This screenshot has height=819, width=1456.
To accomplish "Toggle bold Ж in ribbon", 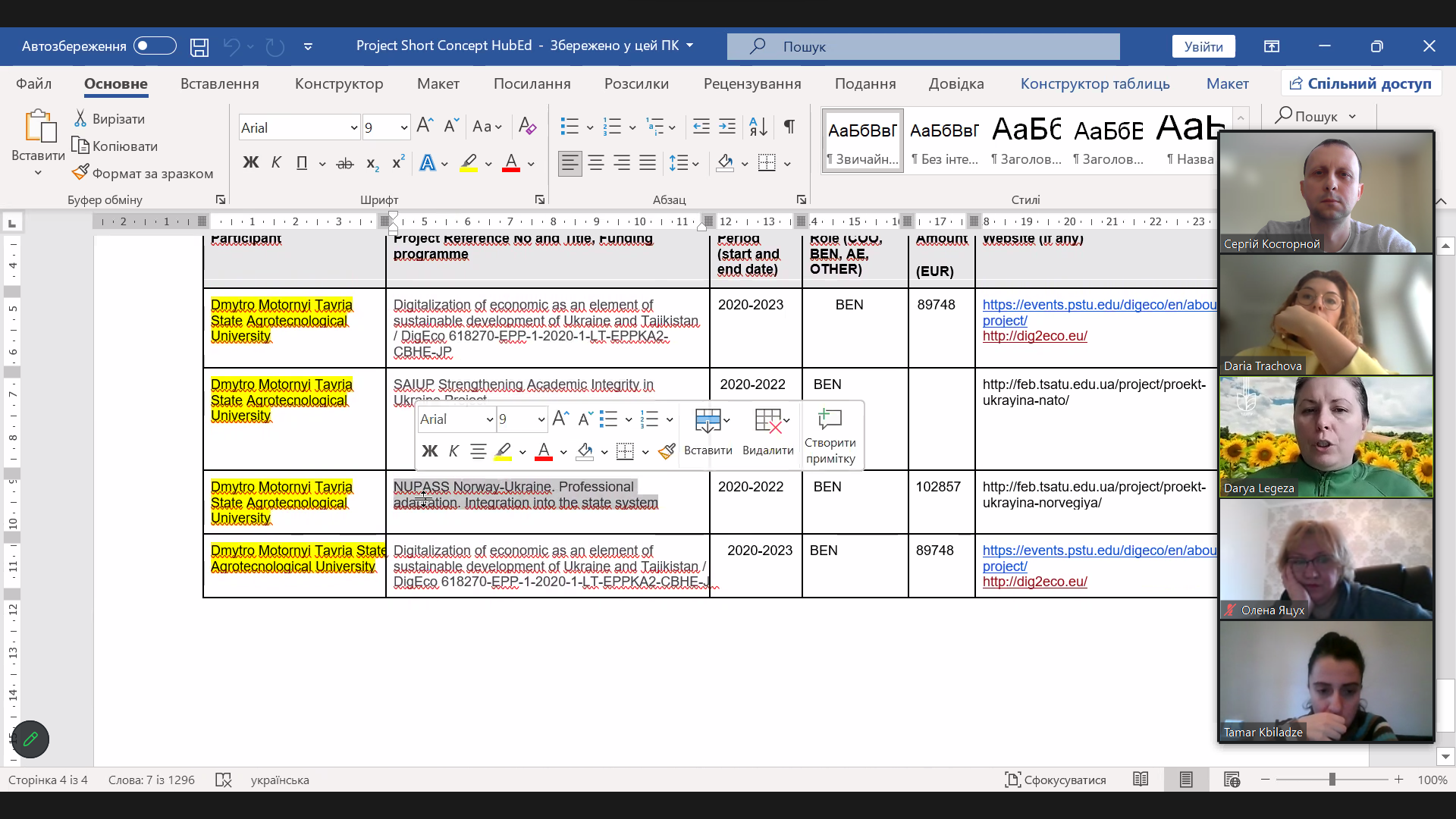I will click(250, 163).
